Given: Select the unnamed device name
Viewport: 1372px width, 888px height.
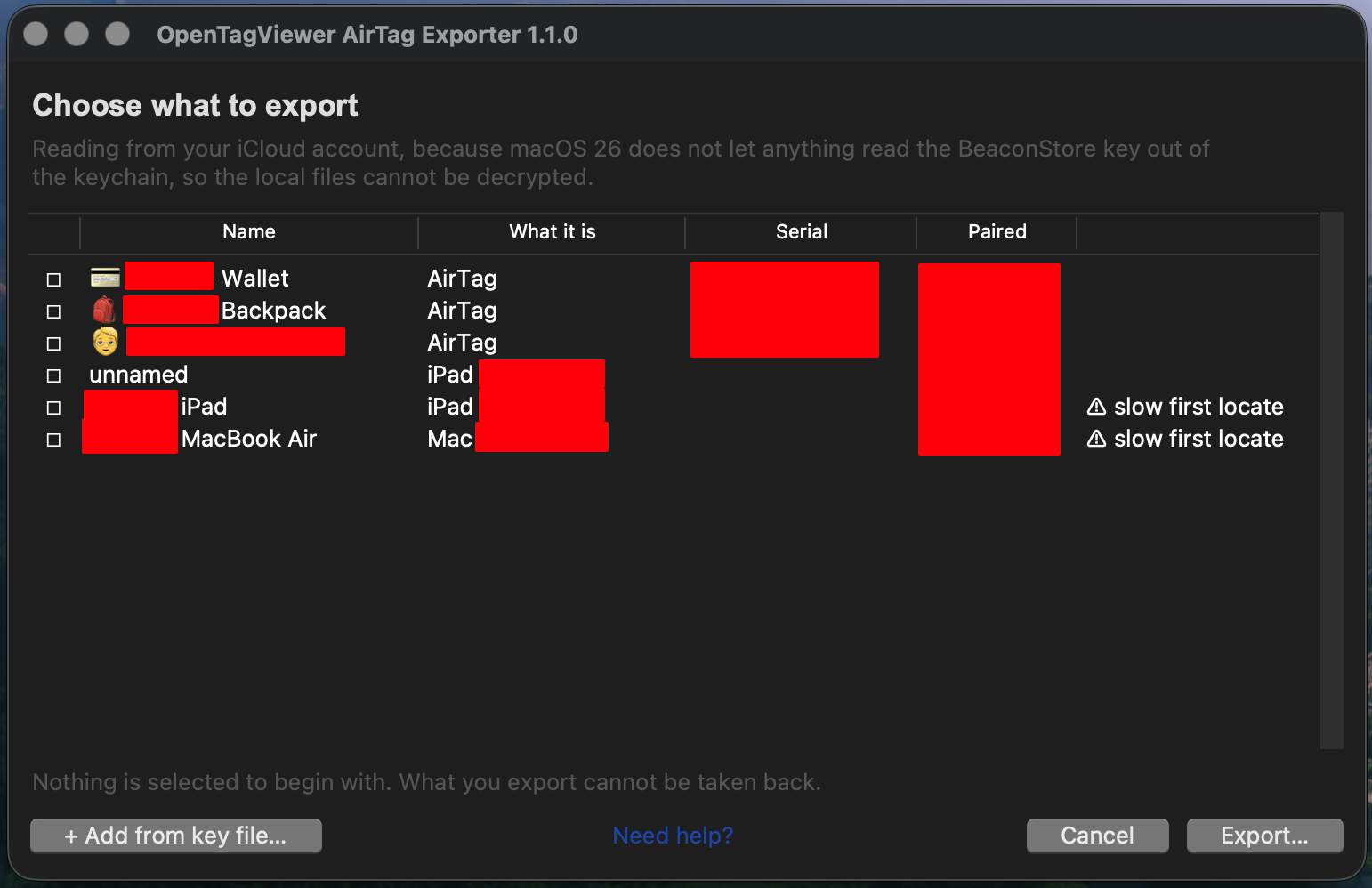Looking at the screenshot, I should [139, 375].
